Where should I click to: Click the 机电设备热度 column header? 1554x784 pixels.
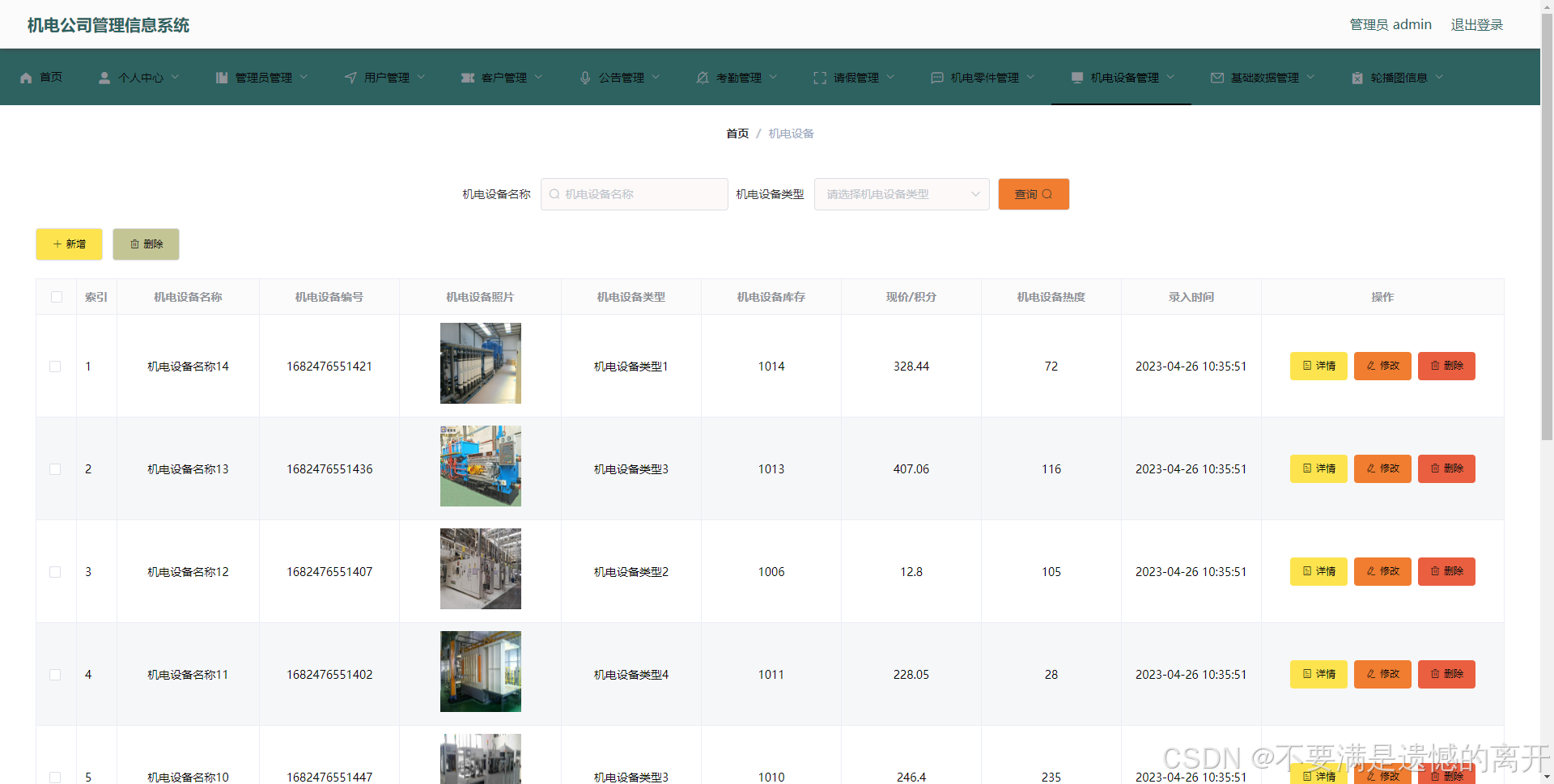[x=1051, y=297]
